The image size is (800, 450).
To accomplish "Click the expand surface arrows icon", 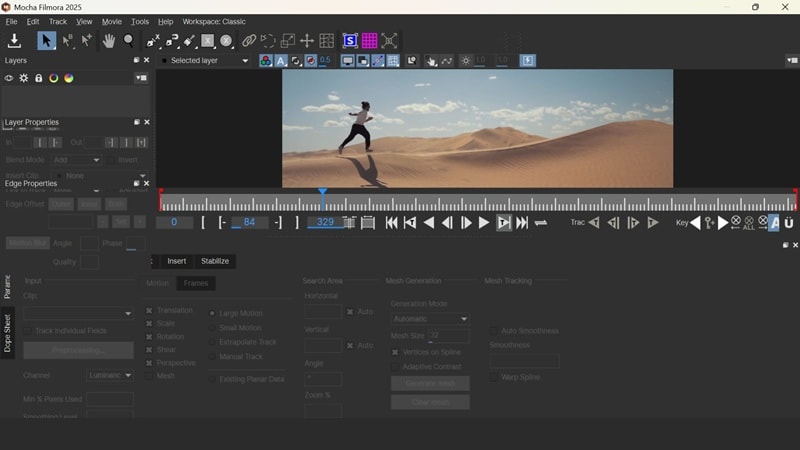I will [x=389, y=41].
